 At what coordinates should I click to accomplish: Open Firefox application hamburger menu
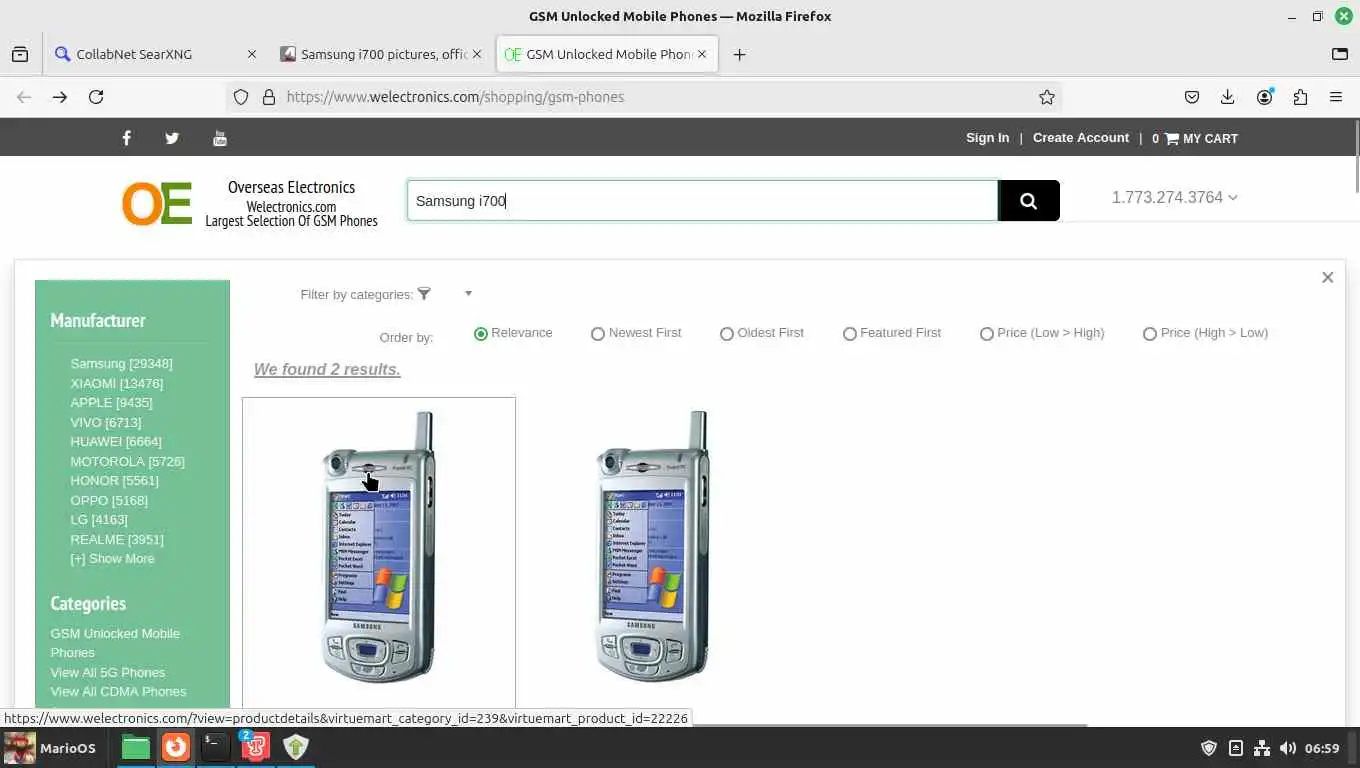click(x=1336, y=97)
